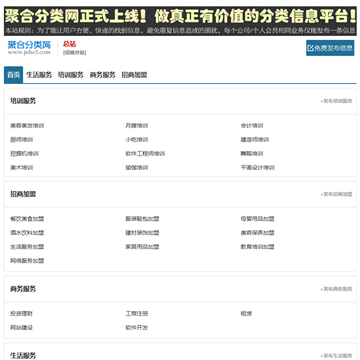Open the 会计培训 category

click(x=252, y=126)
